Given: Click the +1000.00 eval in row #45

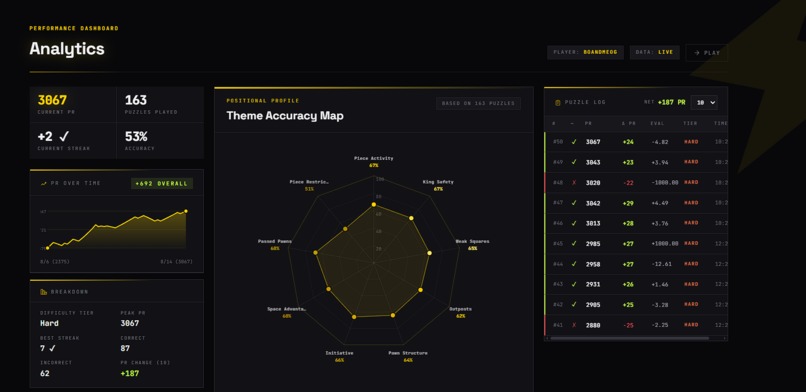Looking at the screenshot, I should click(x=664, y=244).
